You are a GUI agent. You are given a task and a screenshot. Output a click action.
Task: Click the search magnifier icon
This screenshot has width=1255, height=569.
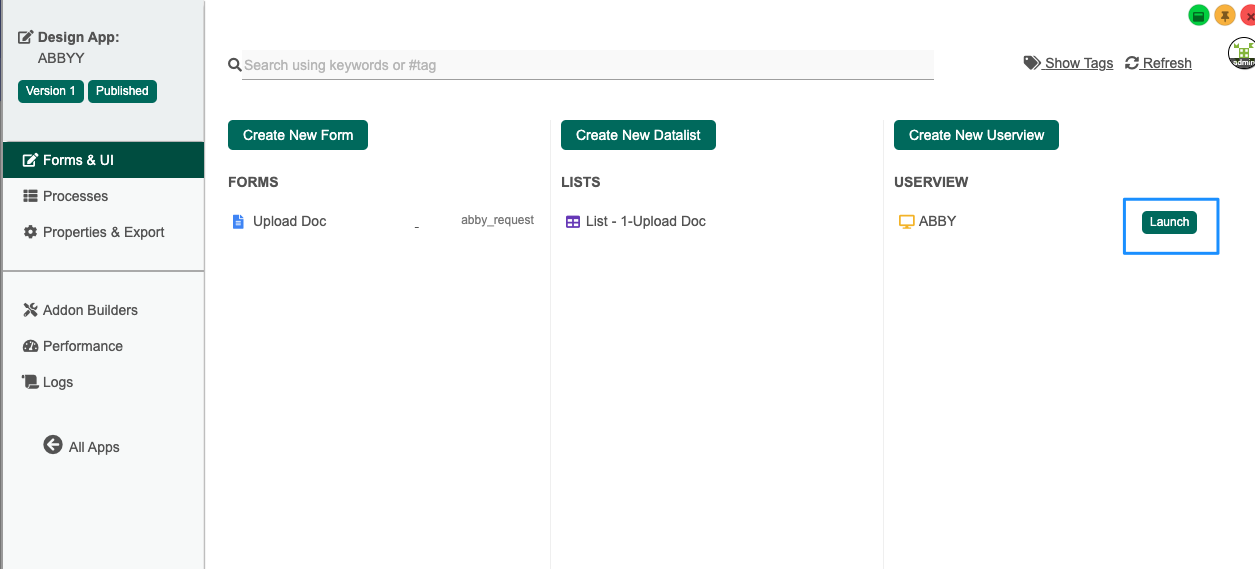point(235,65)
